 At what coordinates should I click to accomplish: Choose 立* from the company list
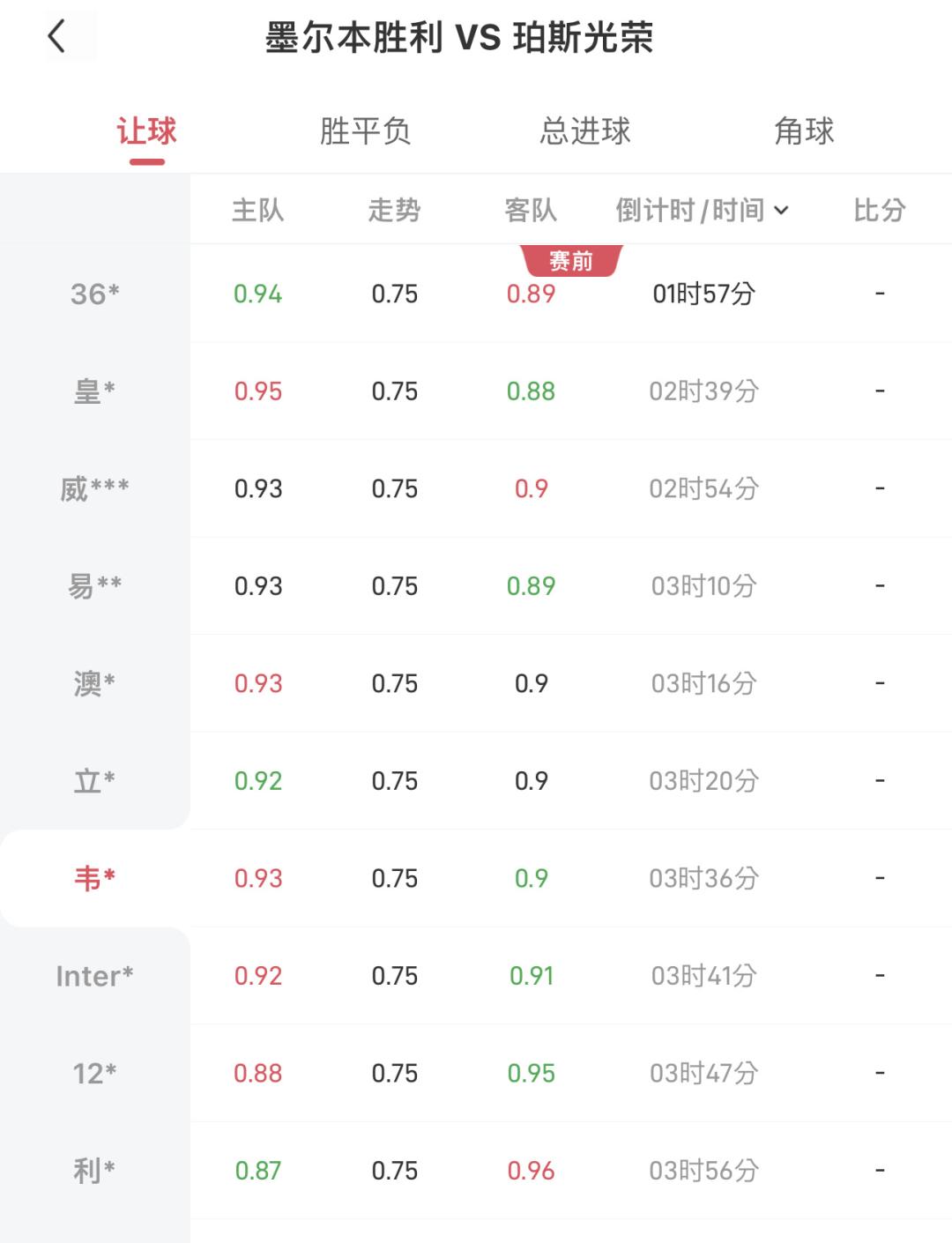coord(94,780)
